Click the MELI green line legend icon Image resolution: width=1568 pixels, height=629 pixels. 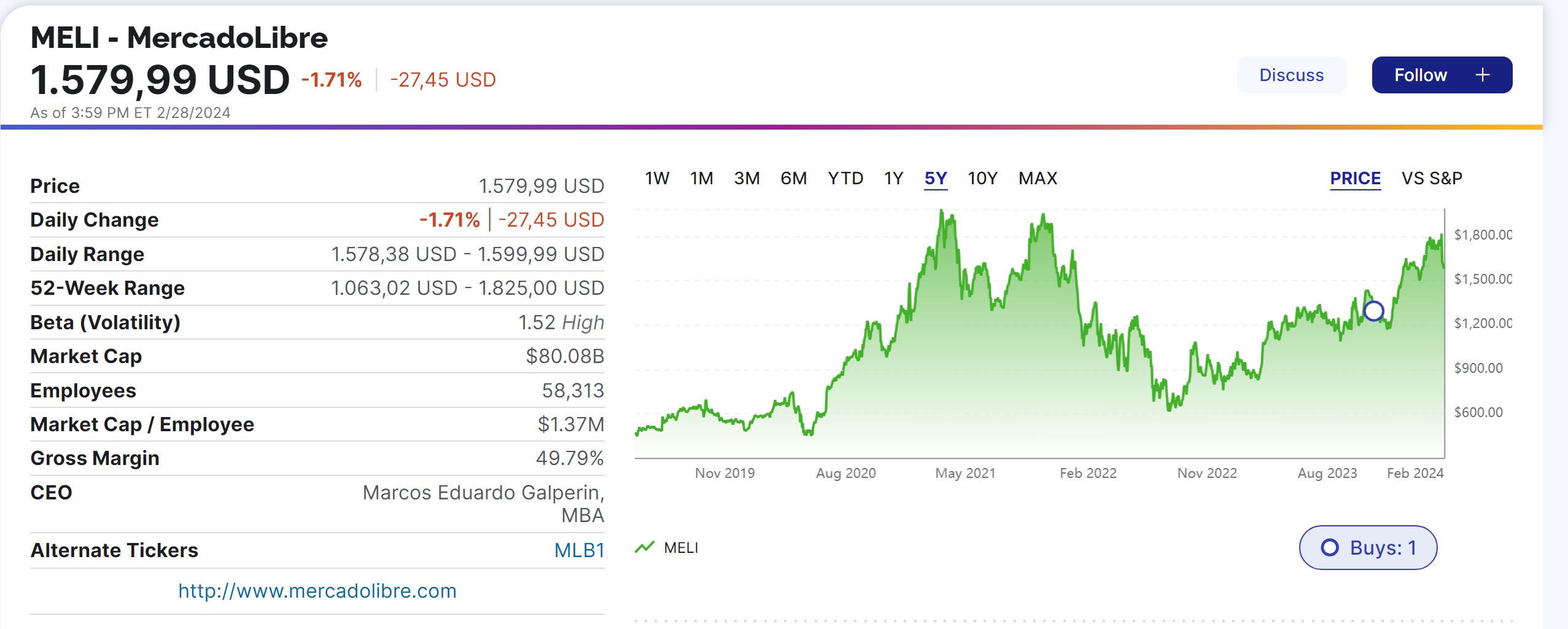pyautogui.click(x=645, y=547)
